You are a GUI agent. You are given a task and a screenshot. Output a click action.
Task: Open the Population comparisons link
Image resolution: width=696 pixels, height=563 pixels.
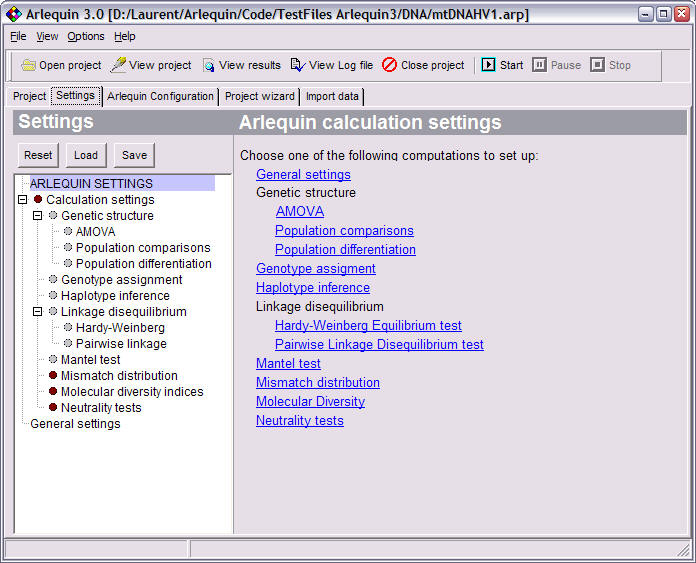click(x=344, y=230)
